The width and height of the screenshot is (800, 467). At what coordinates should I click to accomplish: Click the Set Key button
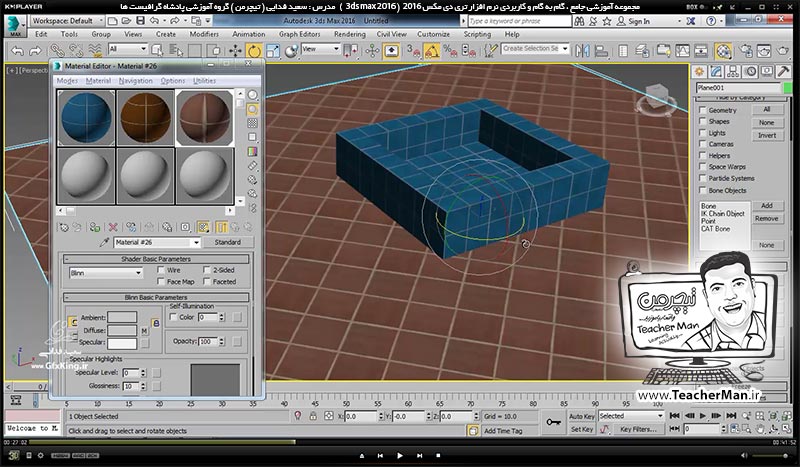(x=582, y=429)
